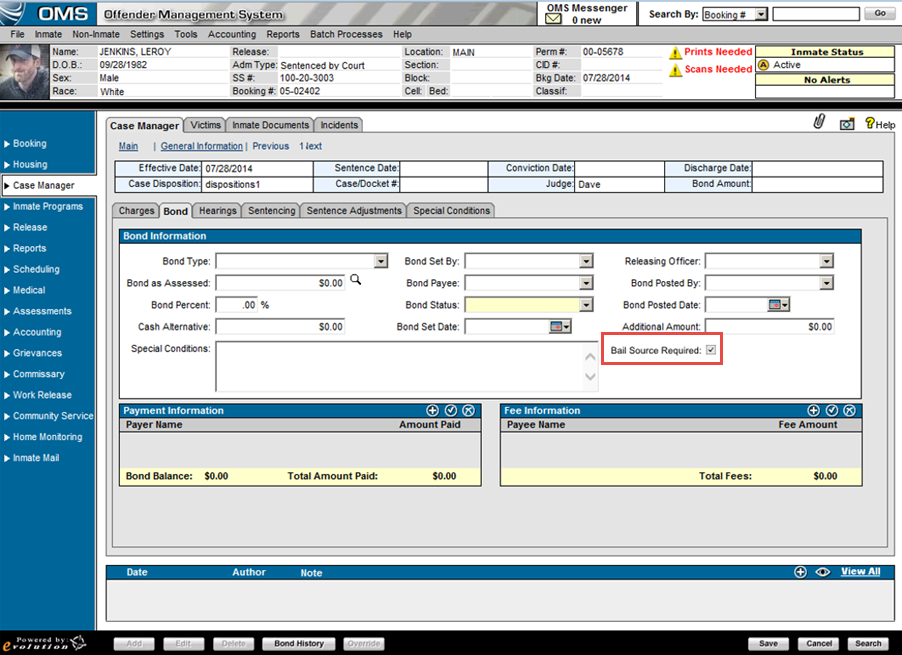The width and height of the screenshot is (902, 655).
Task: Open the Bond Set Date calendar picker
Action: [x=559, y=326]
